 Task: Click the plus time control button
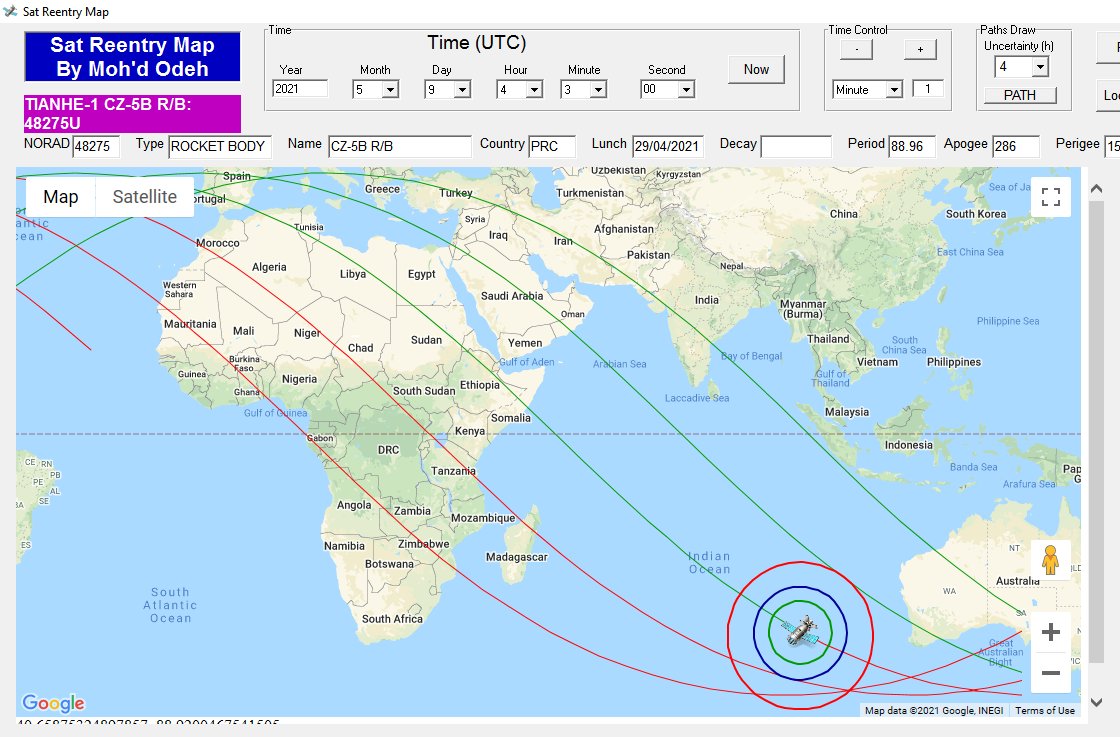click(x=920, y=49)
